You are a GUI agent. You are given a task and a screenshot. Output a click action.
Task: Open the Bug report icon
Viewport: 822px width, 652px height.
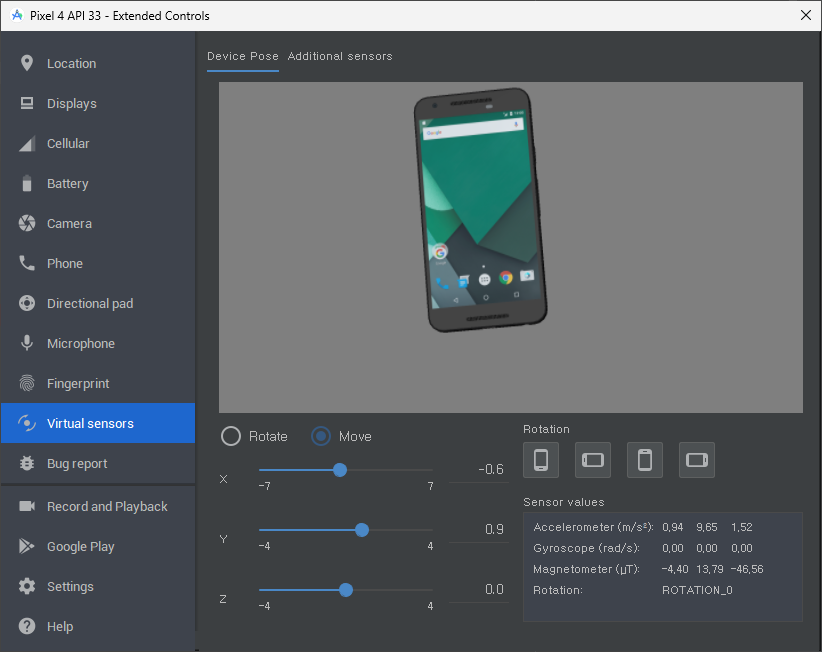click(x=27, y=463)
